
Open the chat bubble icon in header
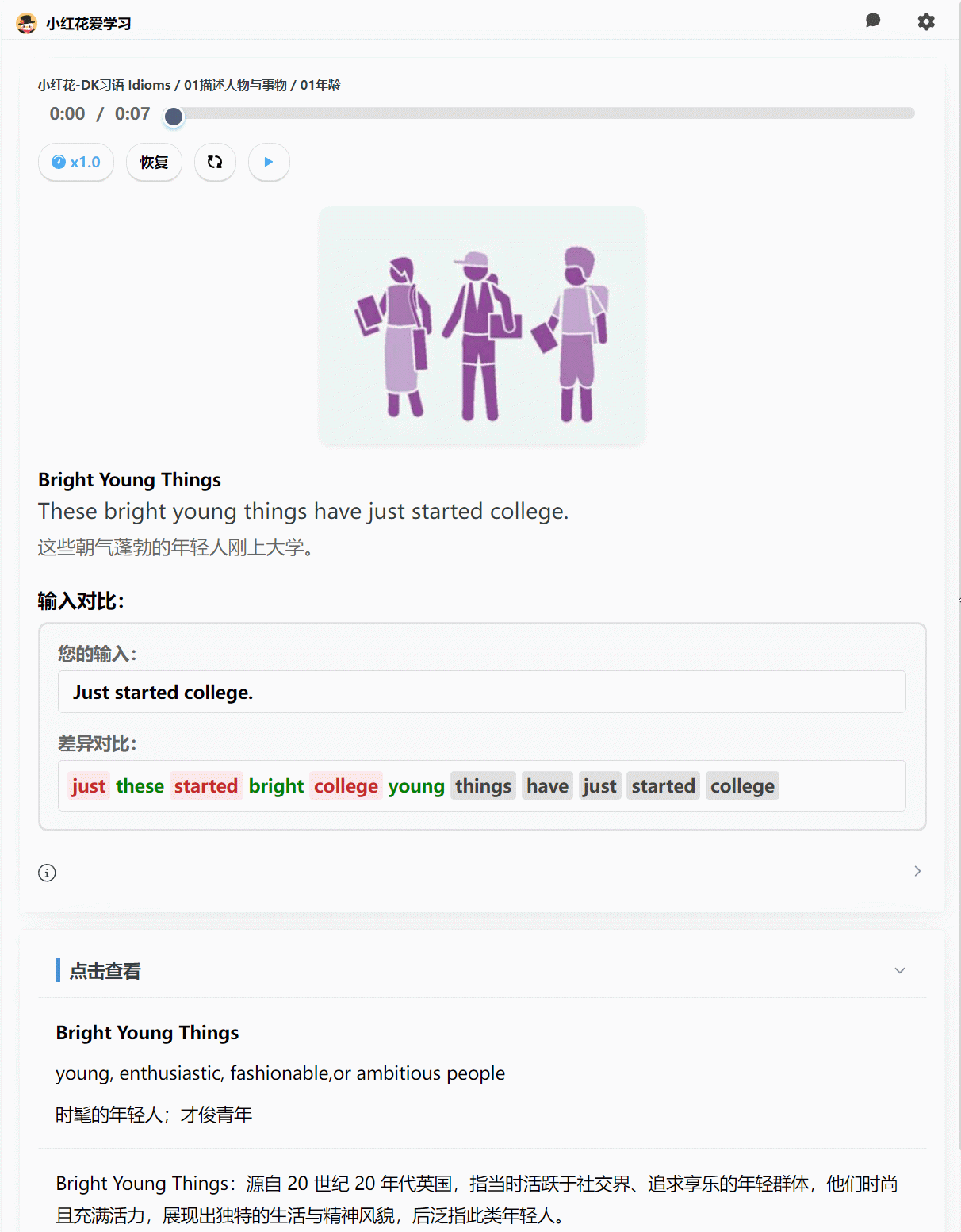(x=873, y=21)
